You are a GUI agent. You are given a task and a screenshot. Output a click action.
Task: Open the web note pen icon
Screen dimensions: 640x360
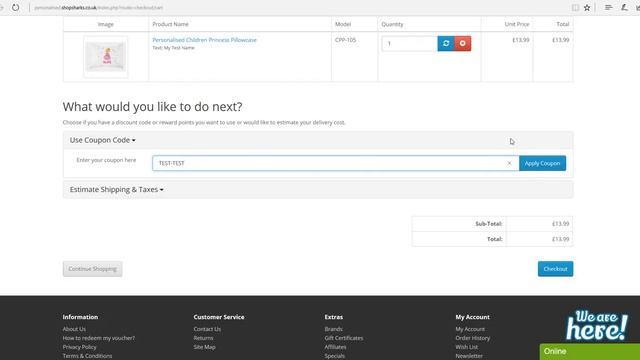(624, 7)
